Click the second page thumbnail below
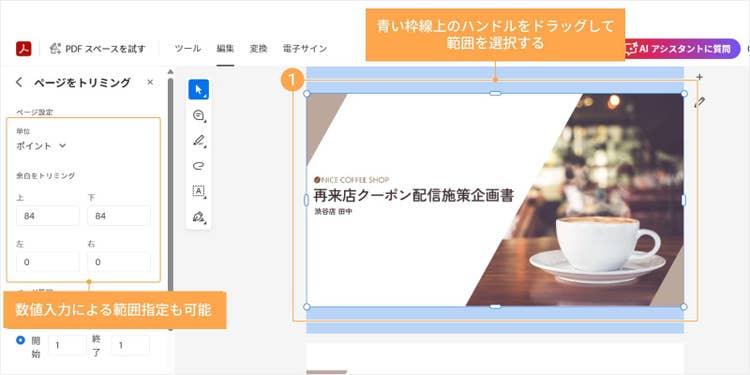The width and height of the screenshot is (750, 375). (x=495, y=359)
